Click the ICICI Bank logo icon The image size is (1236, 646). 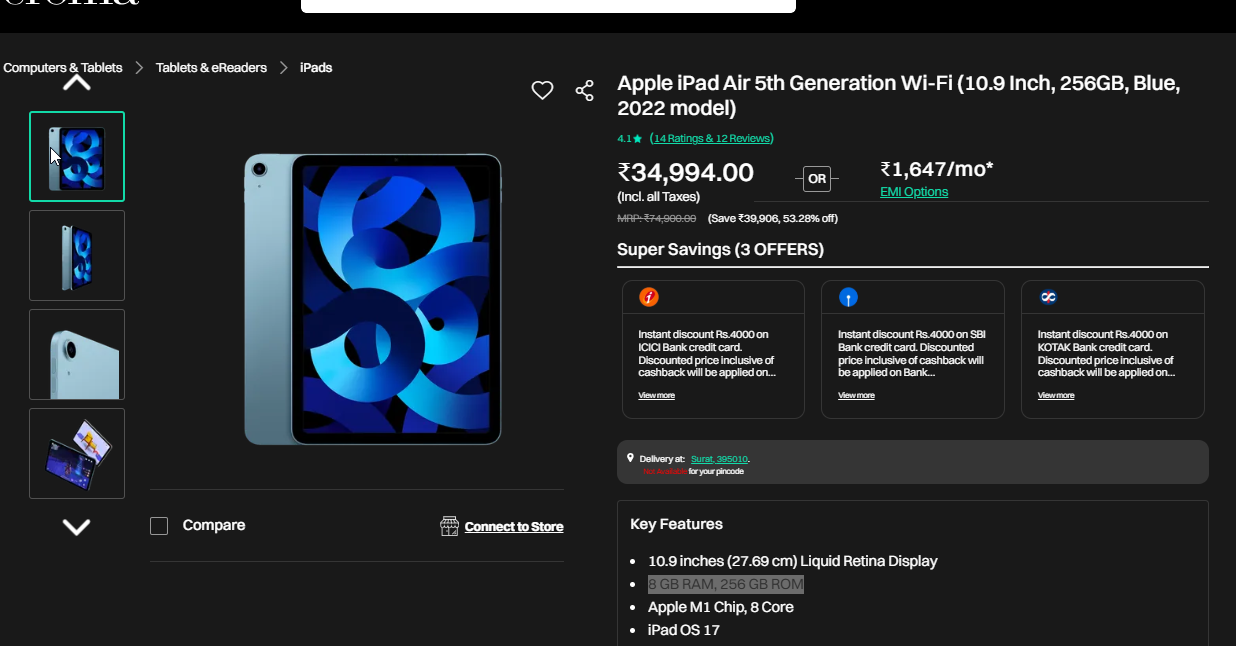point(649,297)
